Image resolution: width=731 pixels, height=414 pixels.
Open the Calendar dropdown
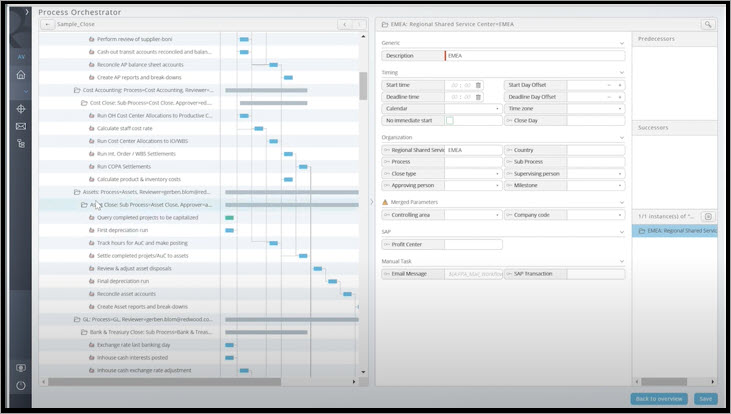pyautogui.click(x=497, y=109)
